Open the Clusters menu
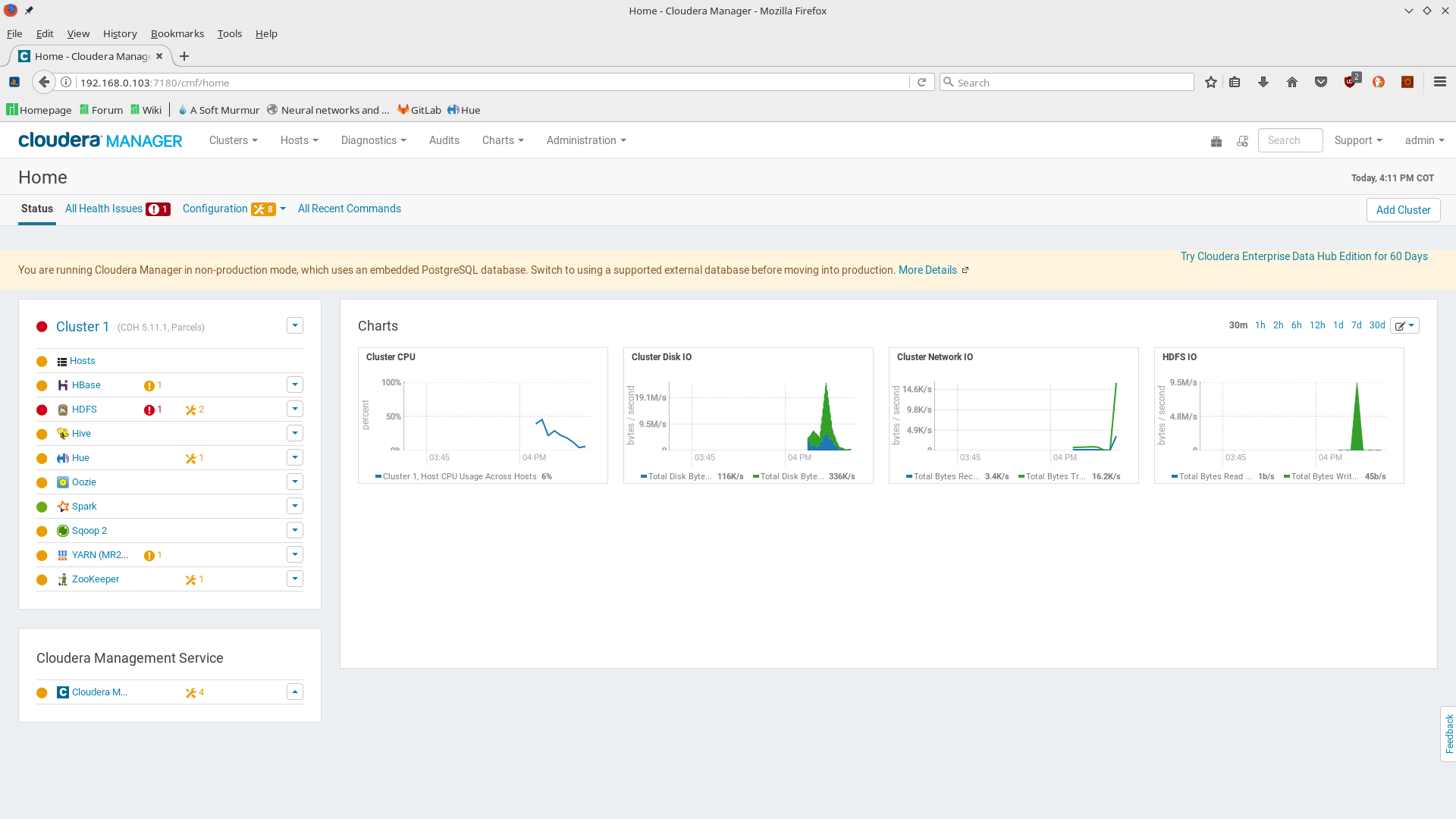Viewport: 1456px width, 819px height. pos(234,140)
